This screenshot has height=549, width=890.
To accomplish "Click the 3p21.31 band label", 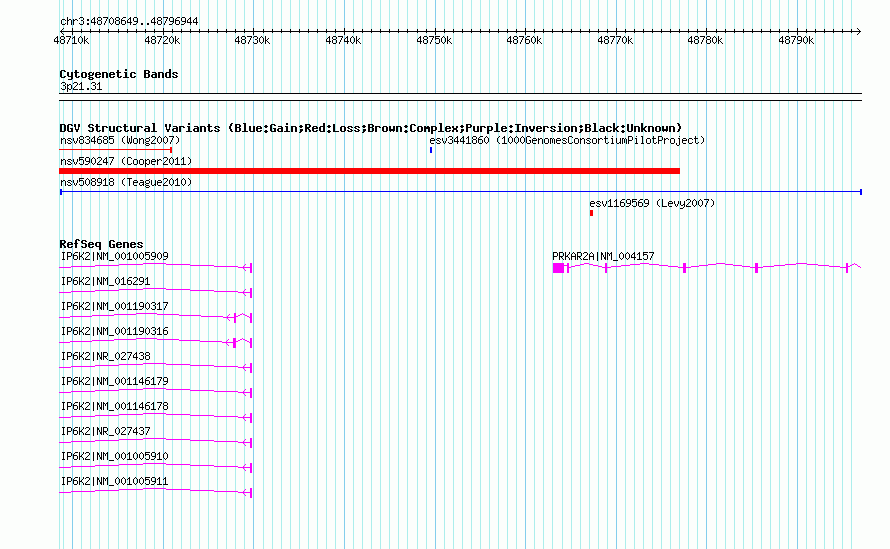I will 81,86.
